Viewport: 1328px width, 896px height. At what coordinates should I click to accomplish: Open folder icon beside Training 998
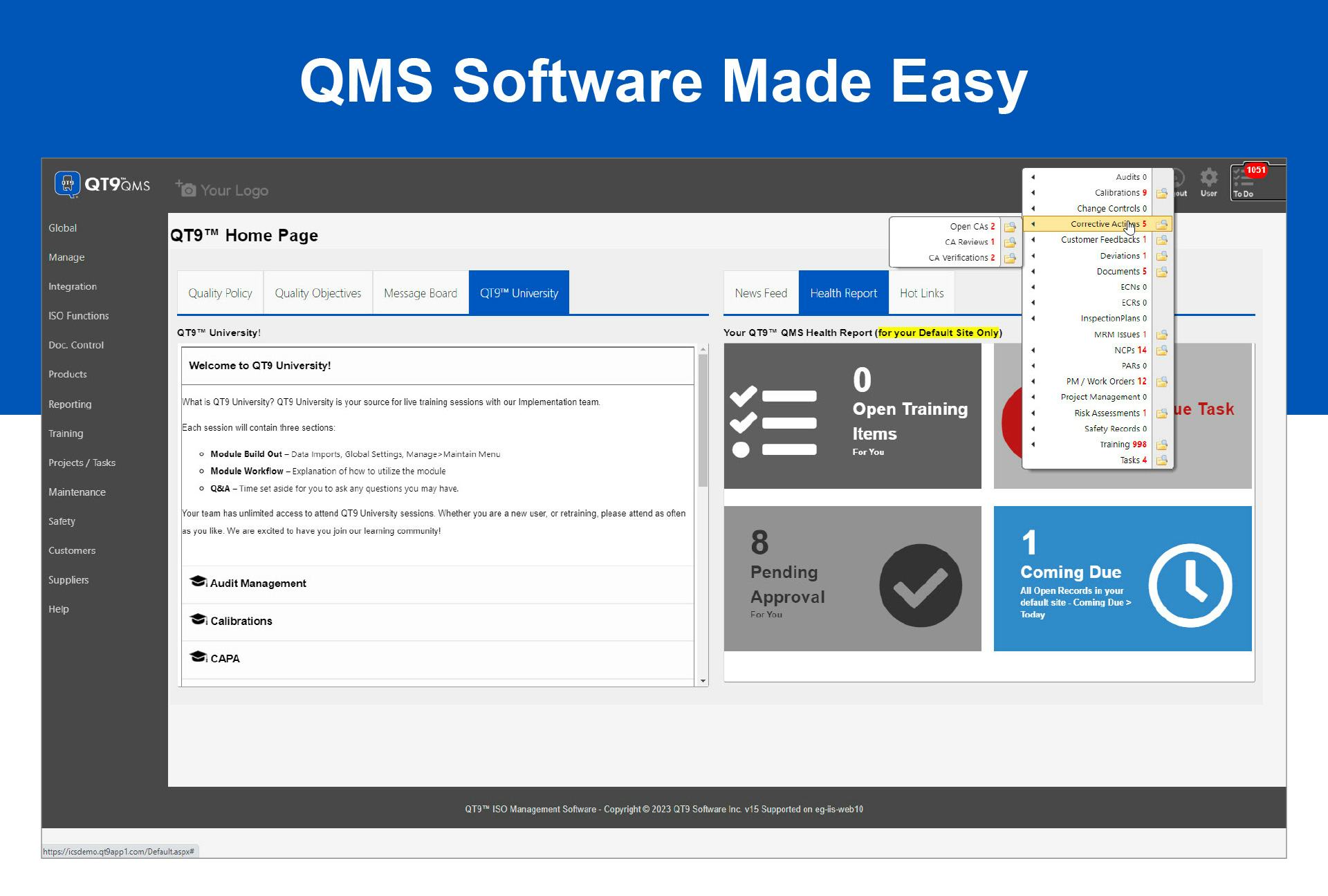(1162, 445)
